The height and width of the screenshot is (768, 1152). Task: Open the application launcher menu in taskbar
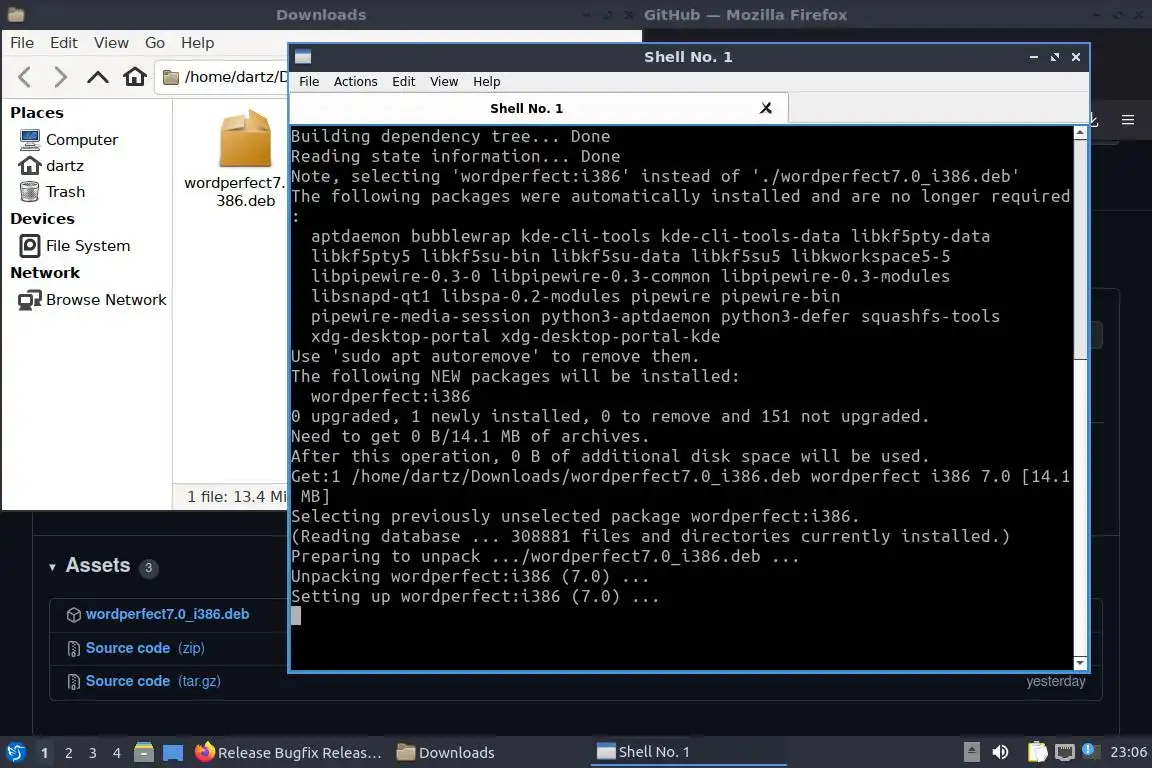click(15, 753)
